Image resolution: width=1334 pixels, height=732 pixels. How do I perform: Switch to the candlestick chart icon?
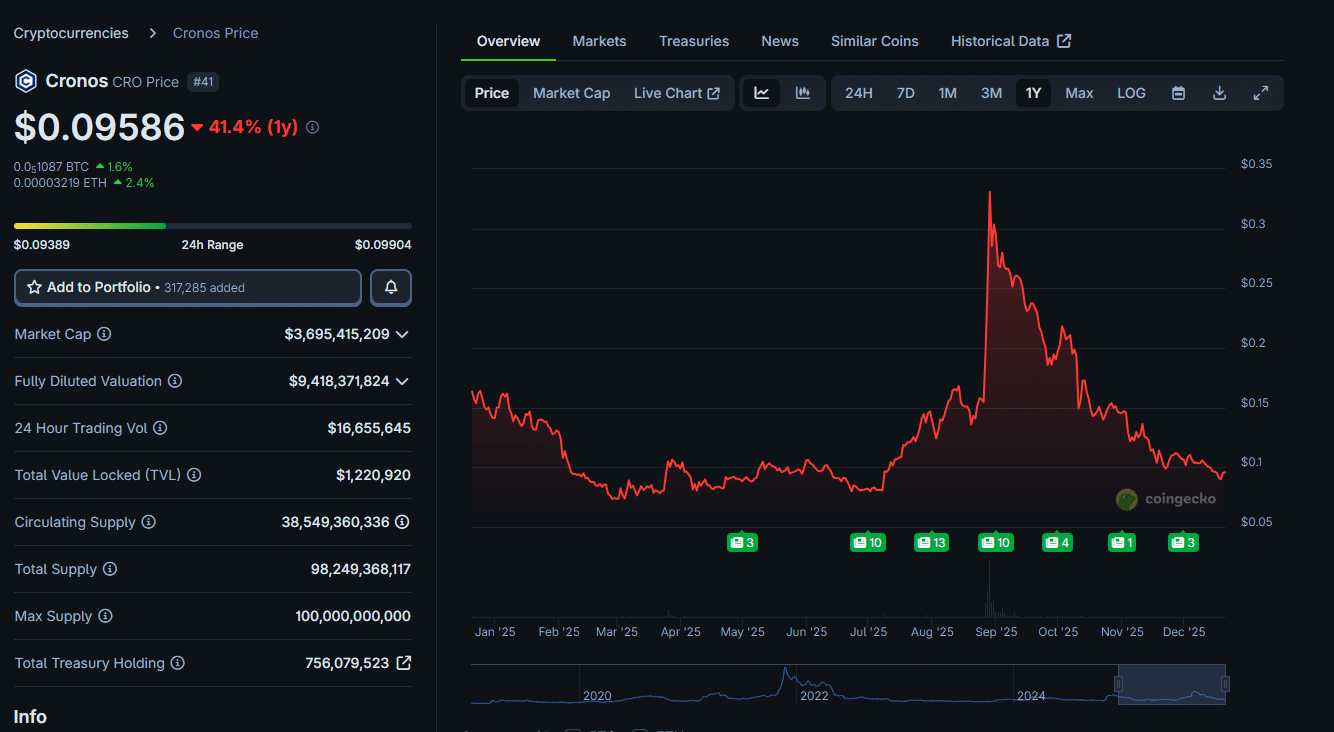coord(802,92)
